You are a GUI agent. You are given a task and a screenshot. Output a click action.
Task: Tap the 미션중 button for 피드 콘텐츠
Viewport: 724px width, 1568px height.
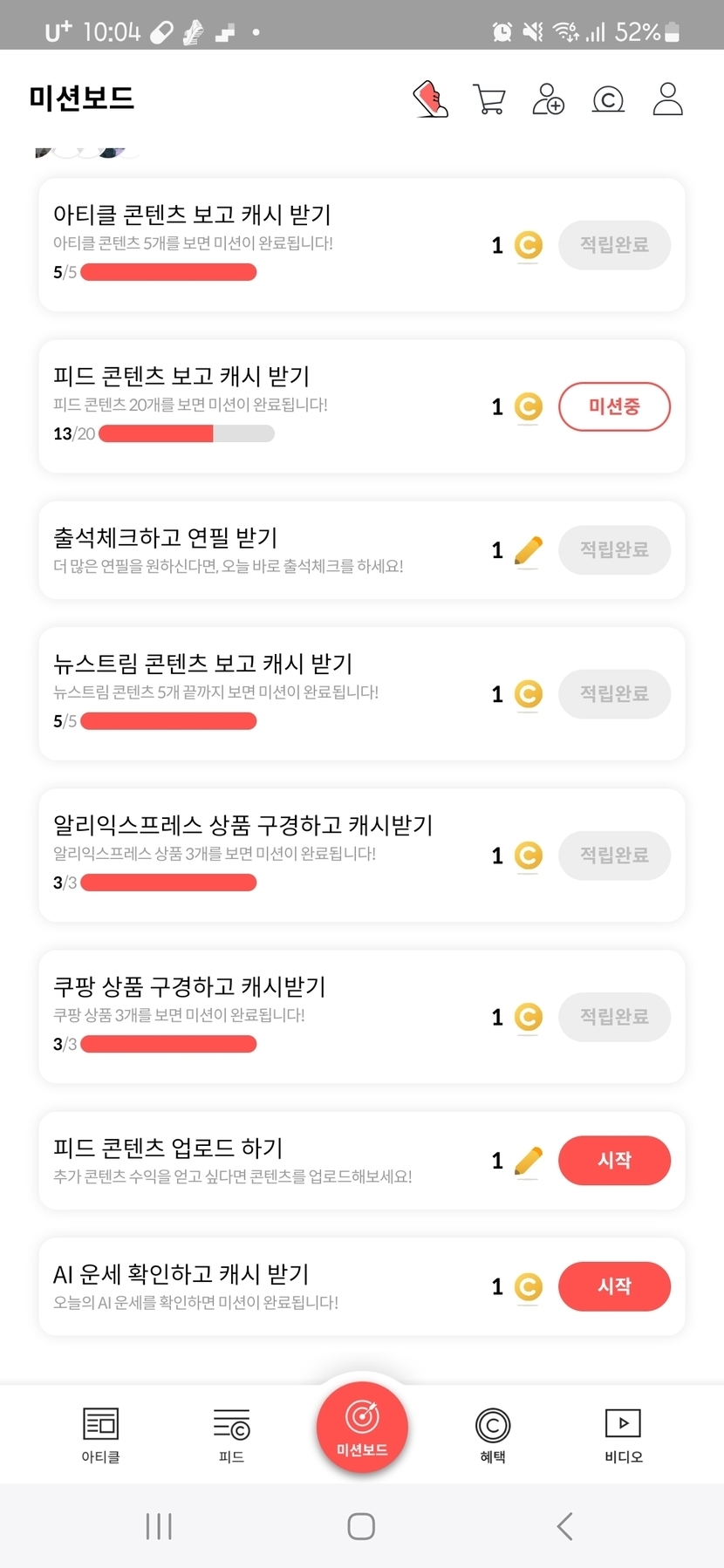point(614,406)
